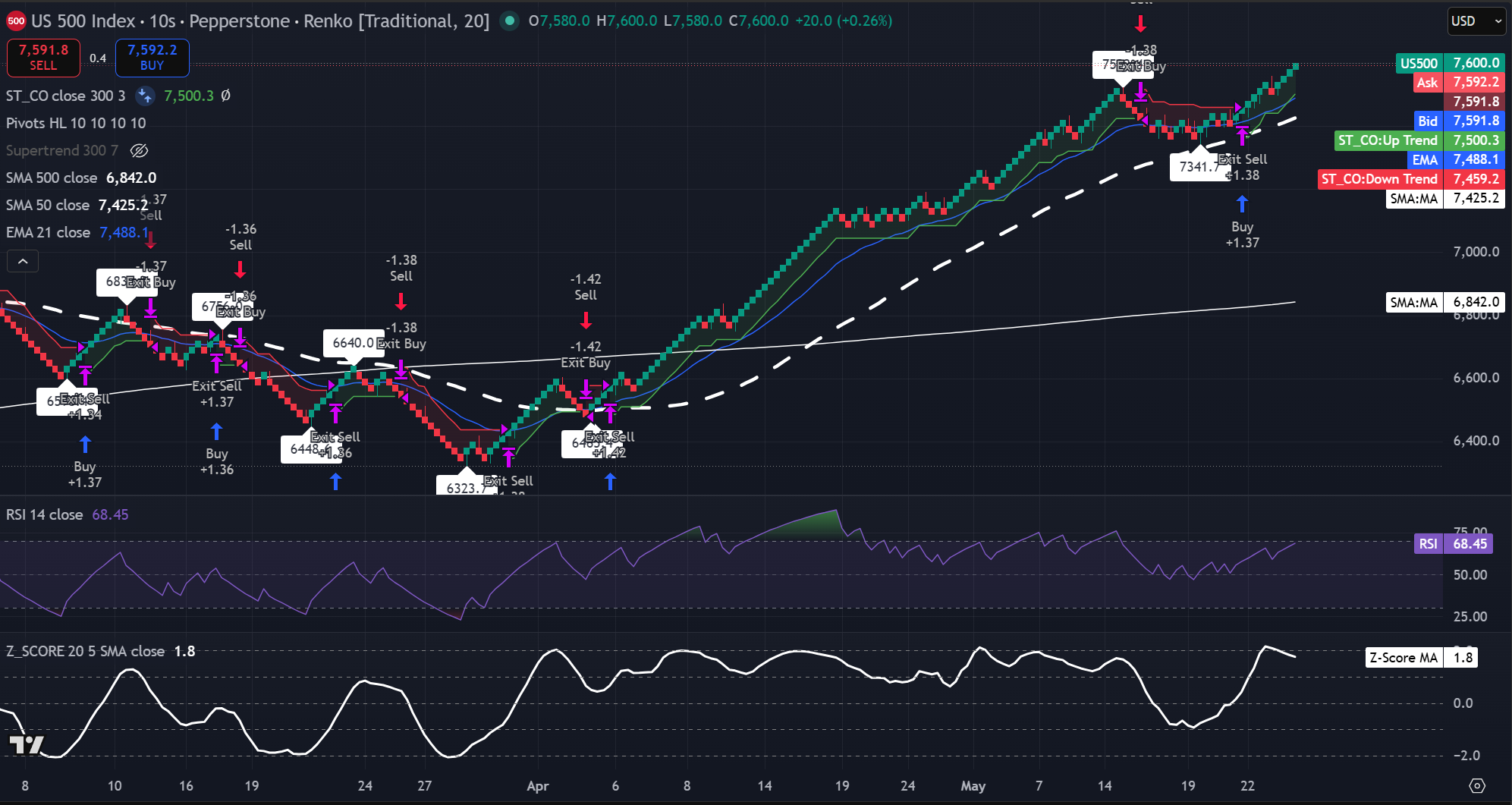Click the 7,591.8 SELL button
The image size is (1512, 805).
[x=43, y=58]
